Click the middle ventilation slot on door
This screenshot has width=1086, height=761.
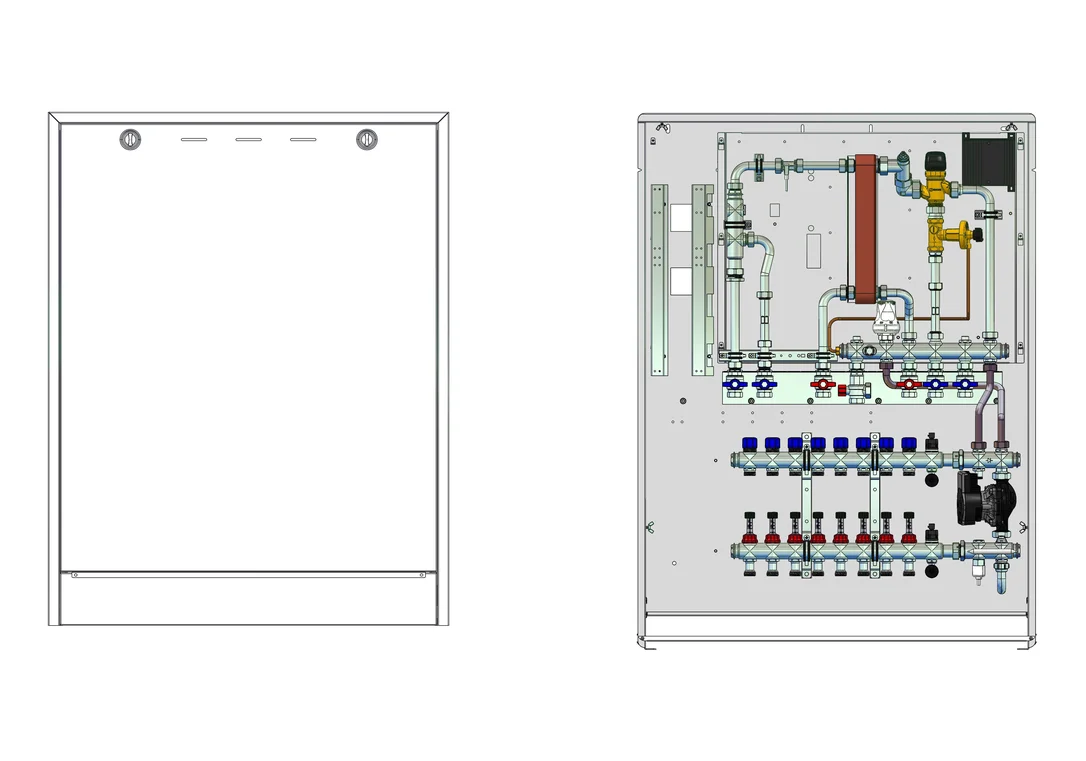249,140
